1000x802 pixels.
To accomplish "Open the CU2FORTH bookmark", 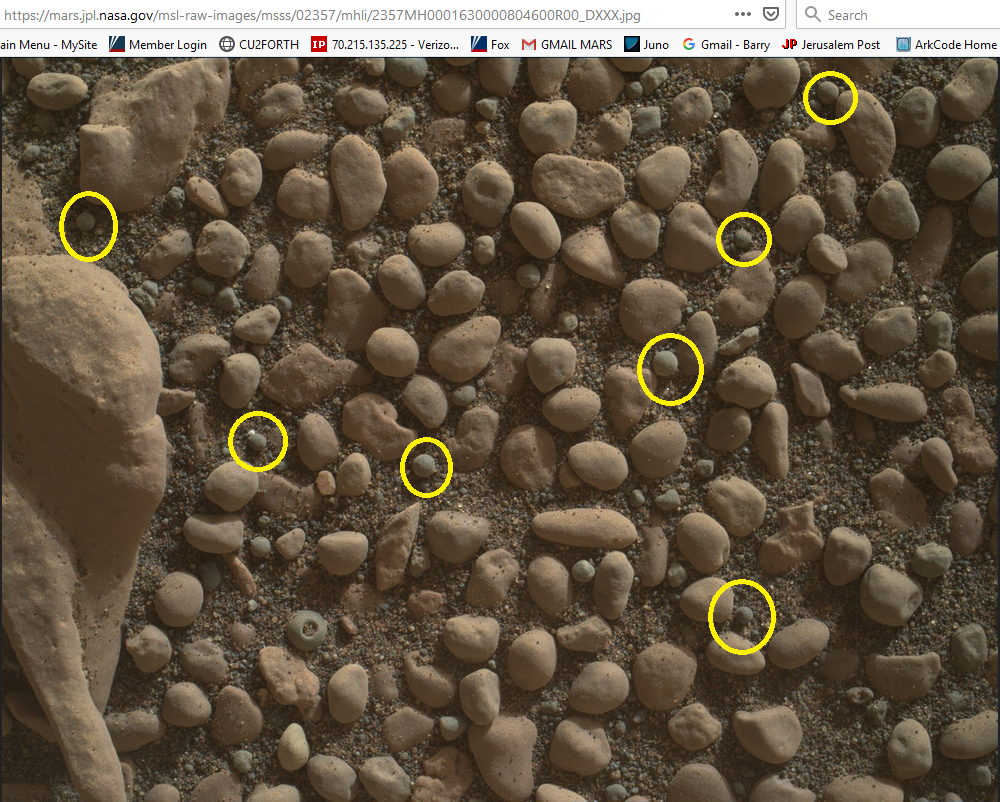I will [260, 45].
